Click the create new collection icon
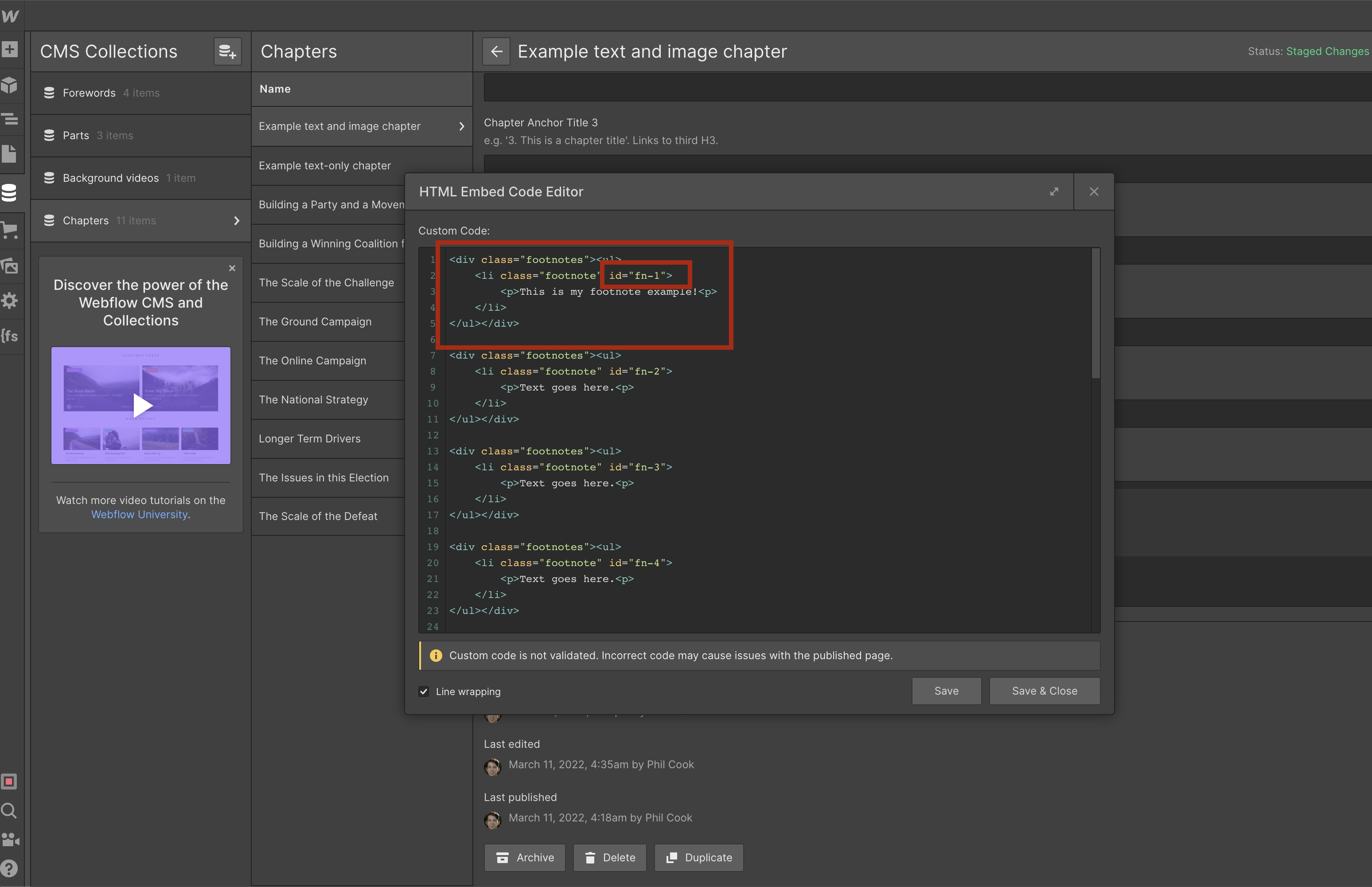This screenshot has width=1372, height=887. (x=227, y=52)
